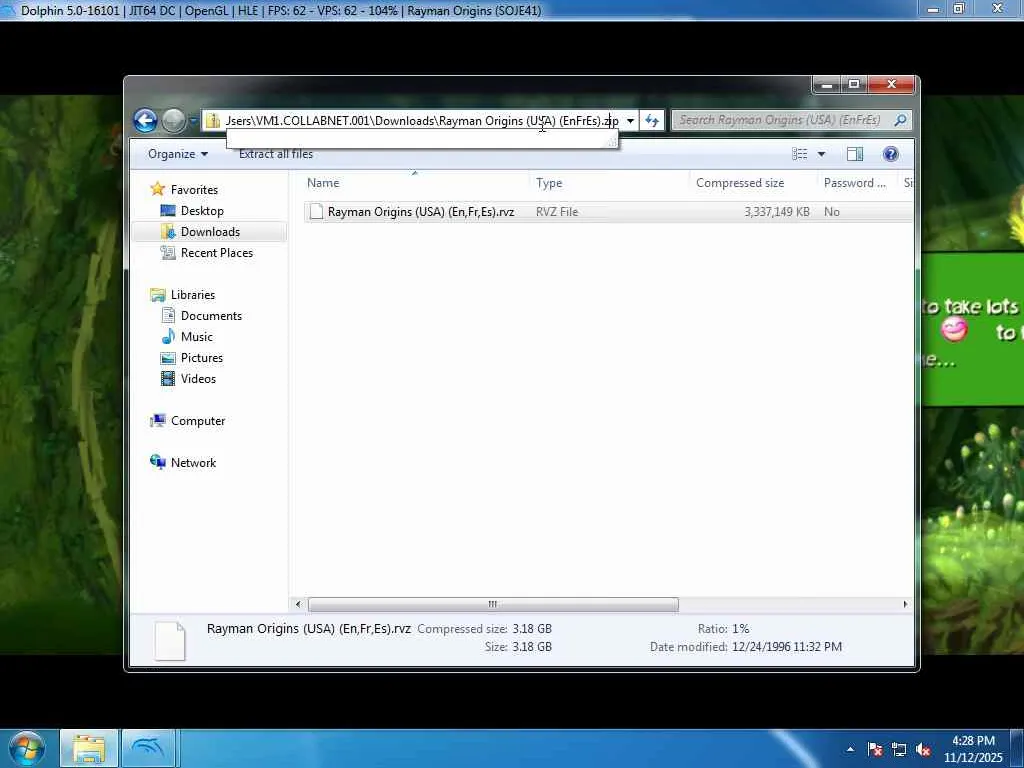Select Favorites in navigation pane
The height and width of the screenshot is (768, 1024).
(x=194, y=189)
